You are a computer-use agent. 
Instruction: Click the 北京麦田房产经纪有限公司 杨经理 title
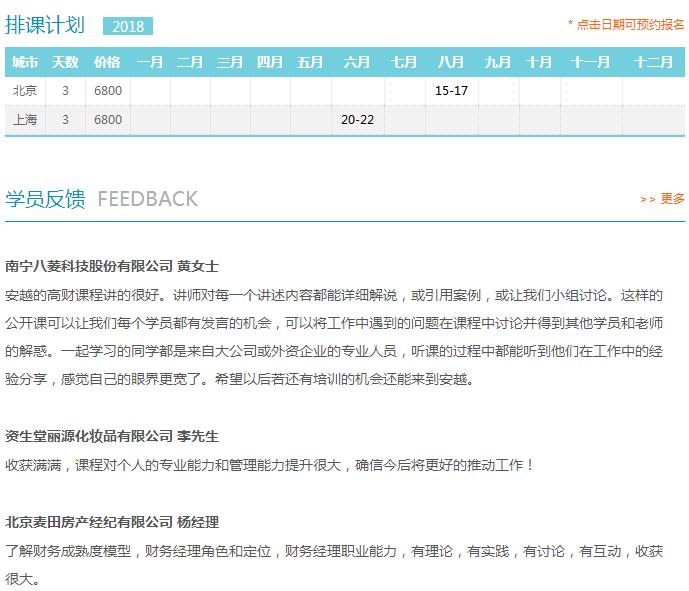tap(112, 522)
